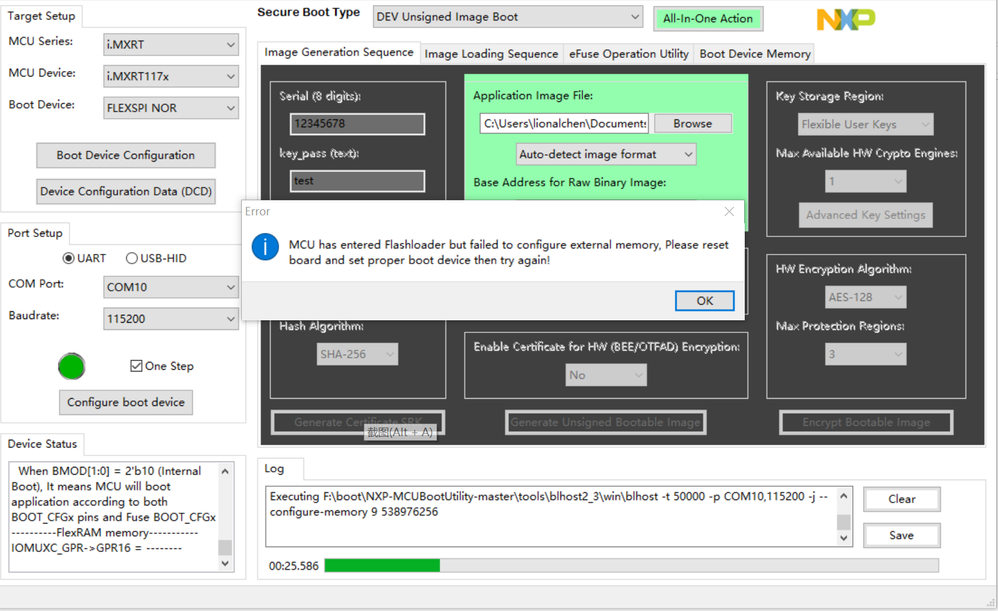
Task: Click scroll-up arrow in Device Status box
Action: (225, 471)
